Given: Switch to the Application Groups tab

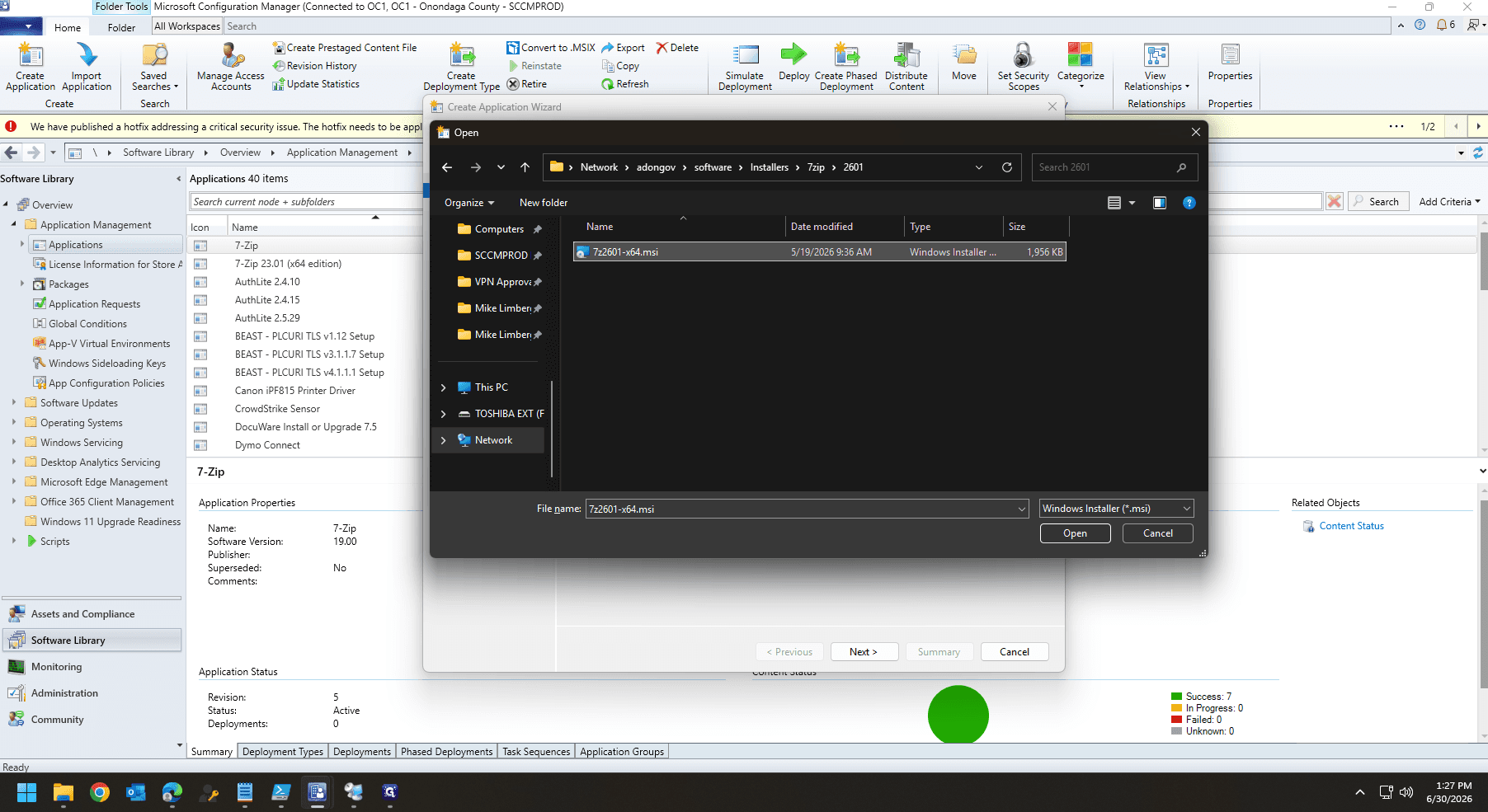Looking at the screenshot, I should click(x=622, y=752).
